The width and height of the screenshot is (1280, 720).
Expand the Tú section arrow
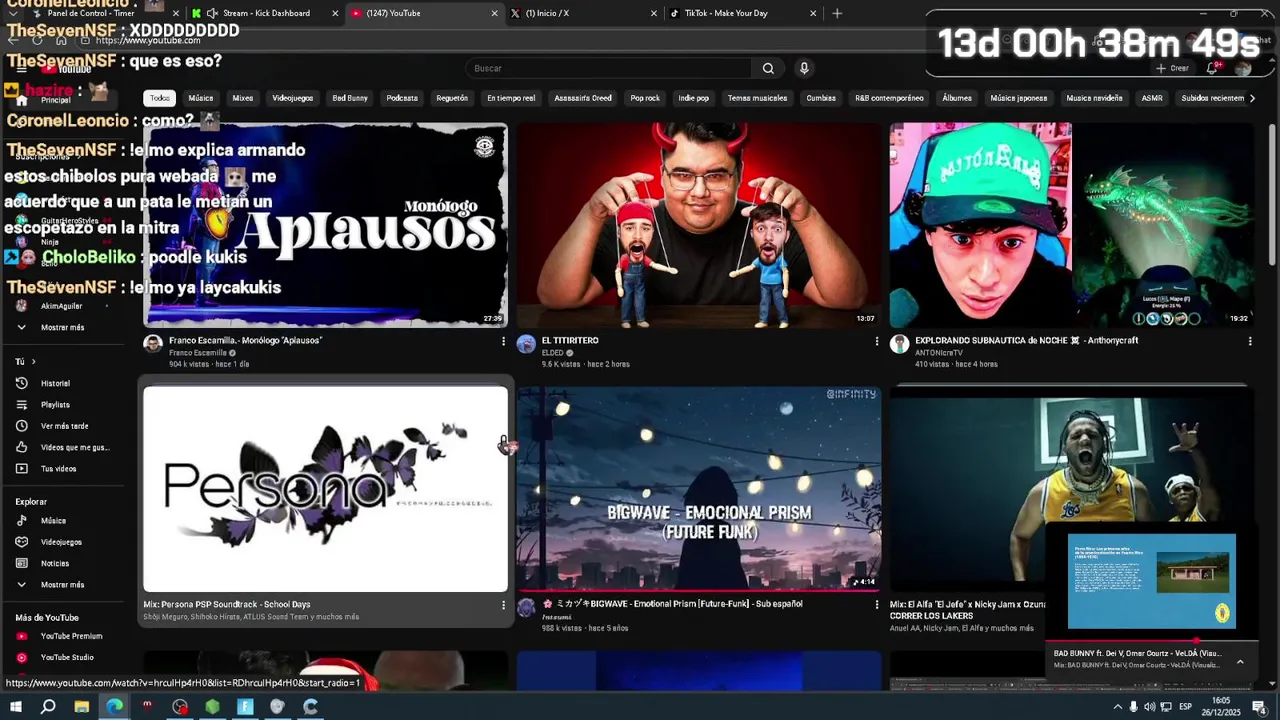point(33,362)
